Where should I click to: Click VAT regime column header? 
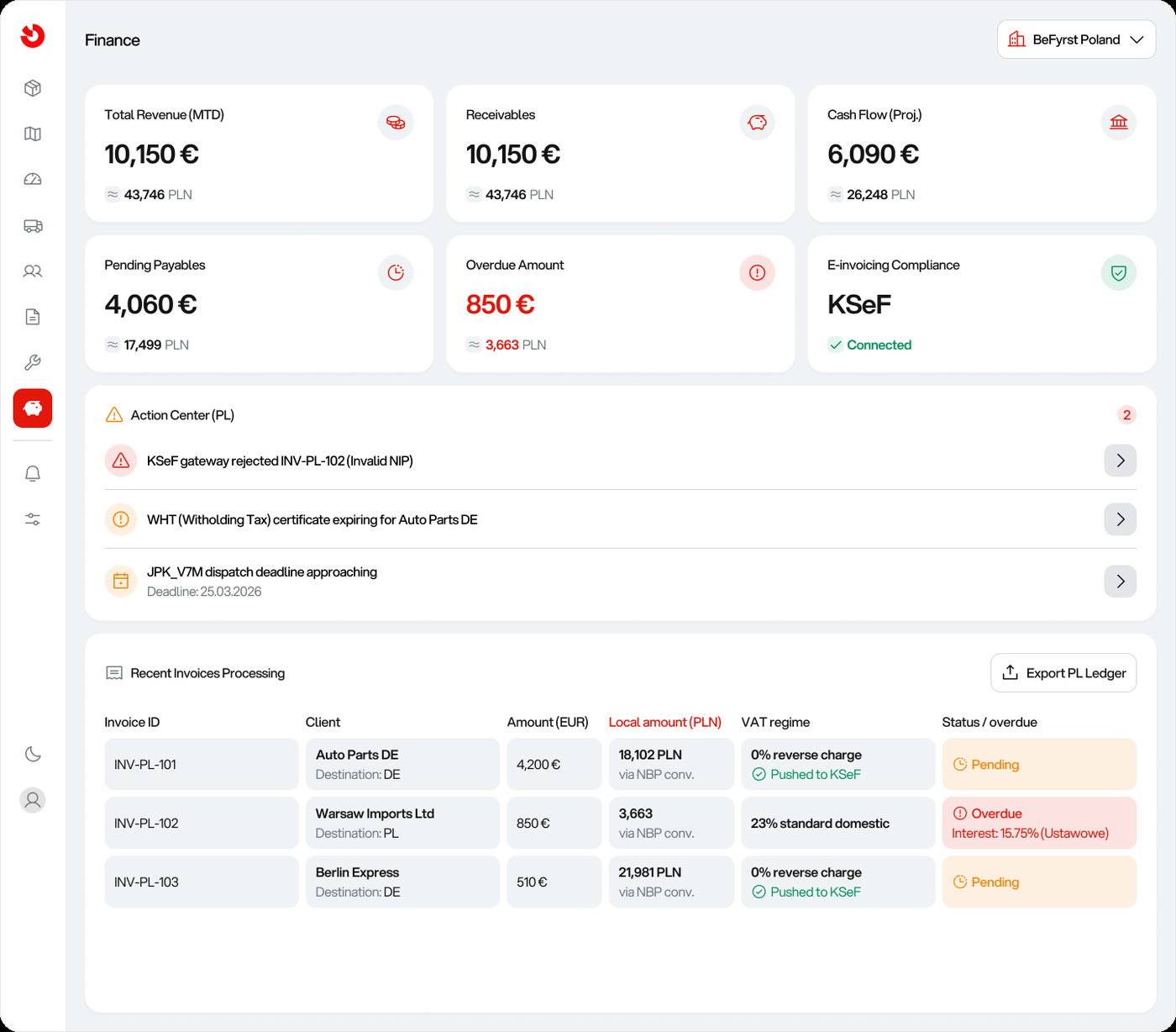point(775,723)
